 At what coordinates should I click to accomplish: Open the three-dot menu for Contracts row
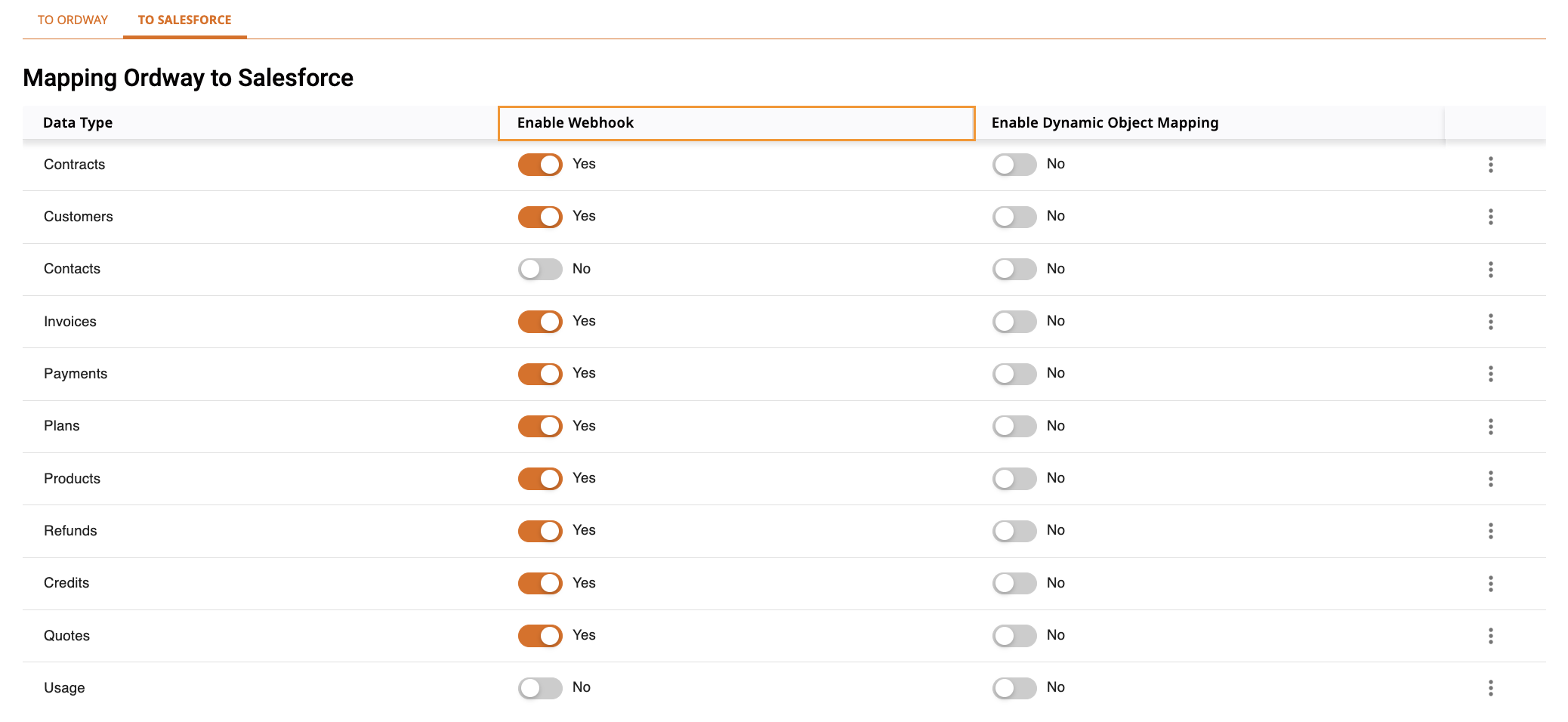1490,165
